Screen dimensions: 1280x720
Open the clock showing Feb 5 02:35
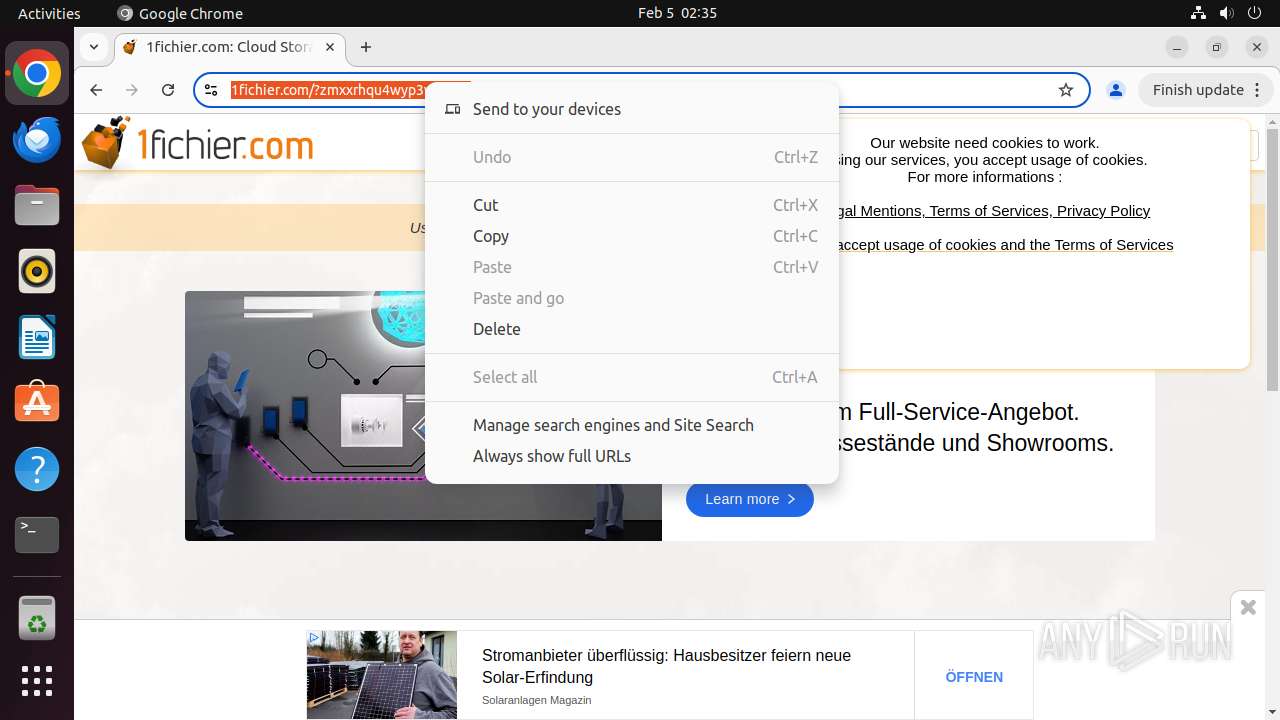tap(677, 13)
